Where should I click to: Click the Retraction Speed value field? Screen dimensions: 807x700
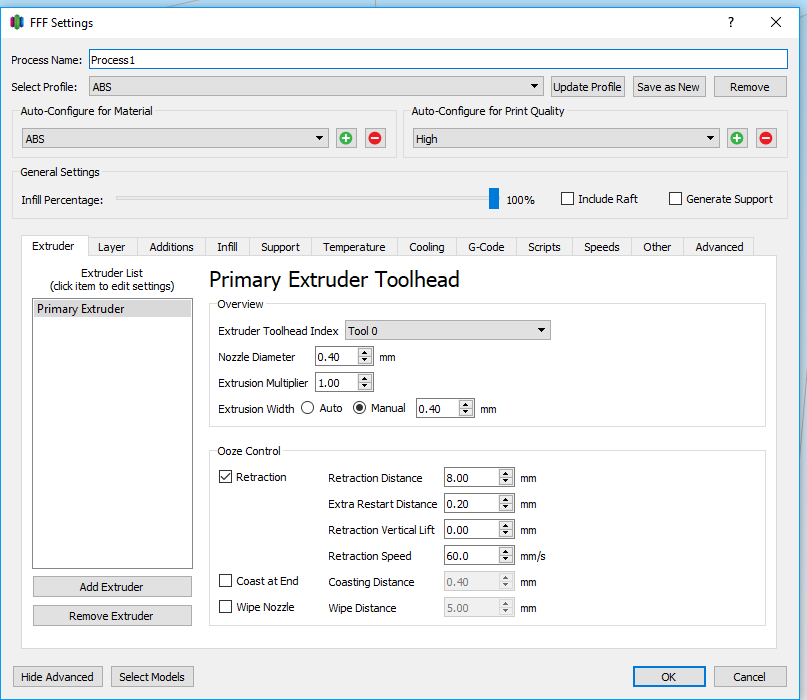click(x=472, y=555)
